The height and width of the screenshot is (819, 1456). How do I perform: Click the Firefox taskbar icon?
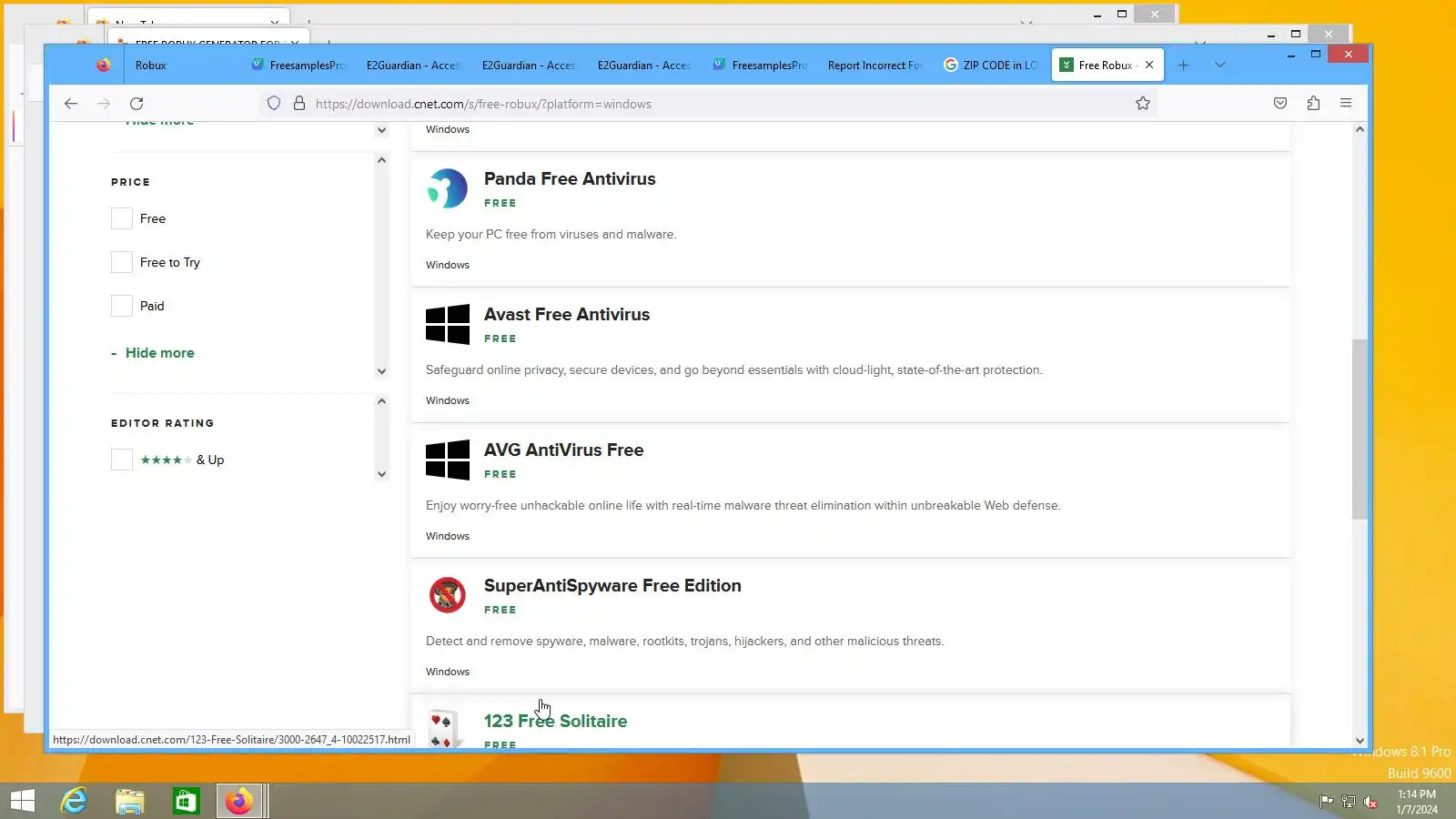(239, 801)
